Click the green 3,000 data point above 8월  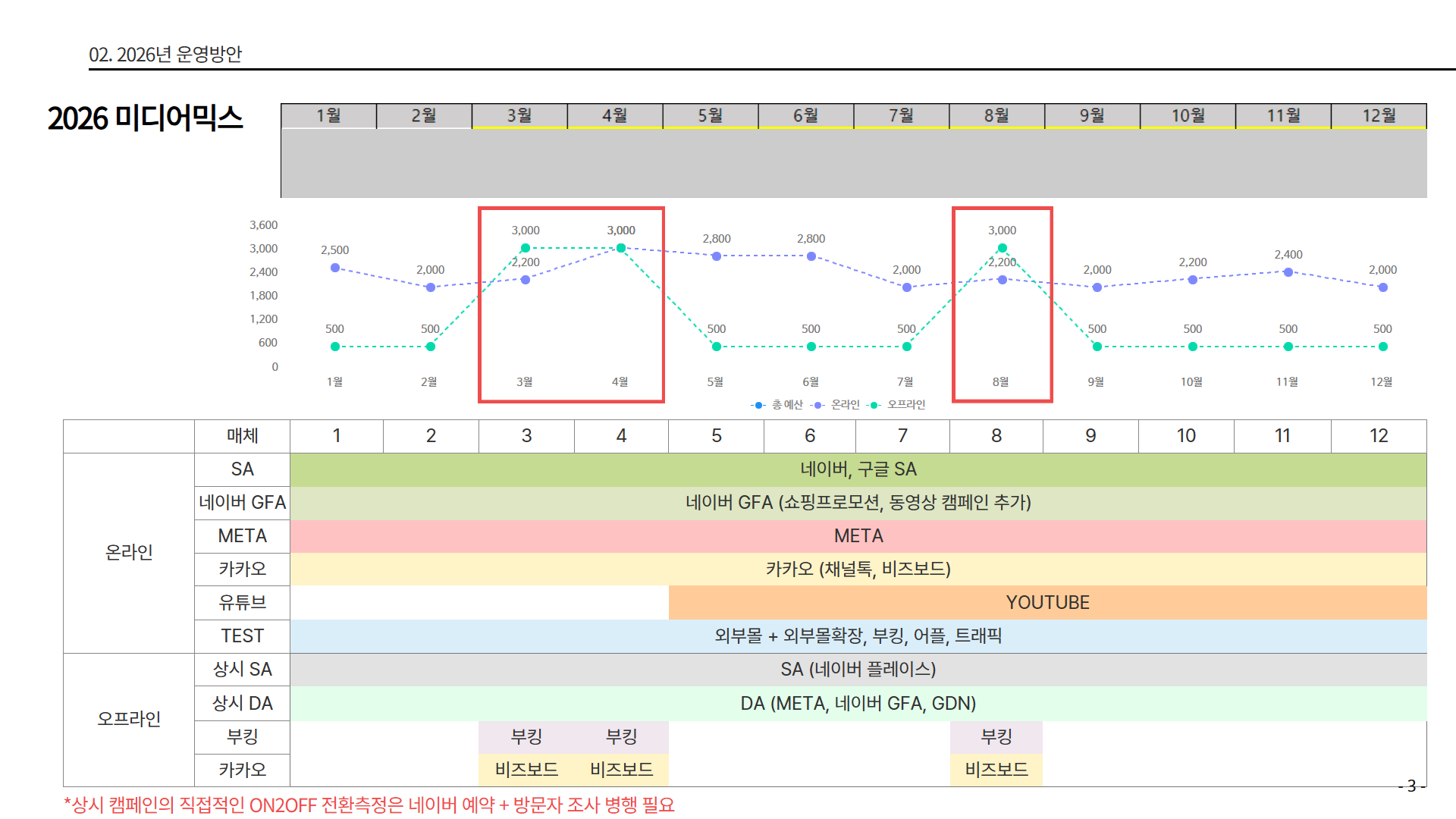click(x=1002, y=248)
